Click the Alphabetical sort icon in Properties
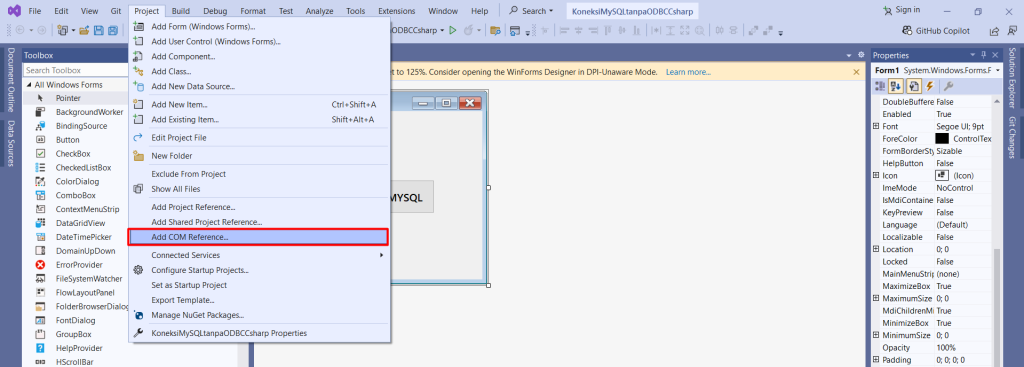Image resolution: width=1024 pixels, height=367 pixels. coord(897,86)
